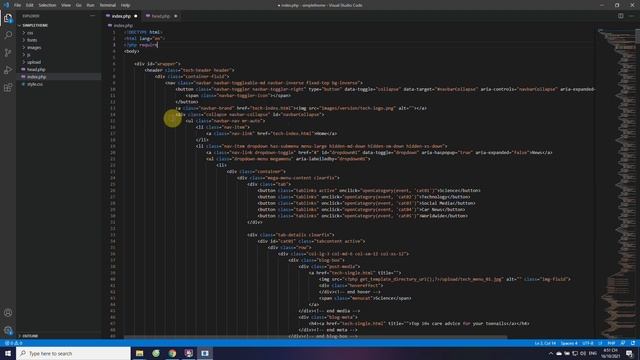The height and width of the screenshot is (360, 640).
Task: Expand the js folder
Action: click(x=29, y=55)
